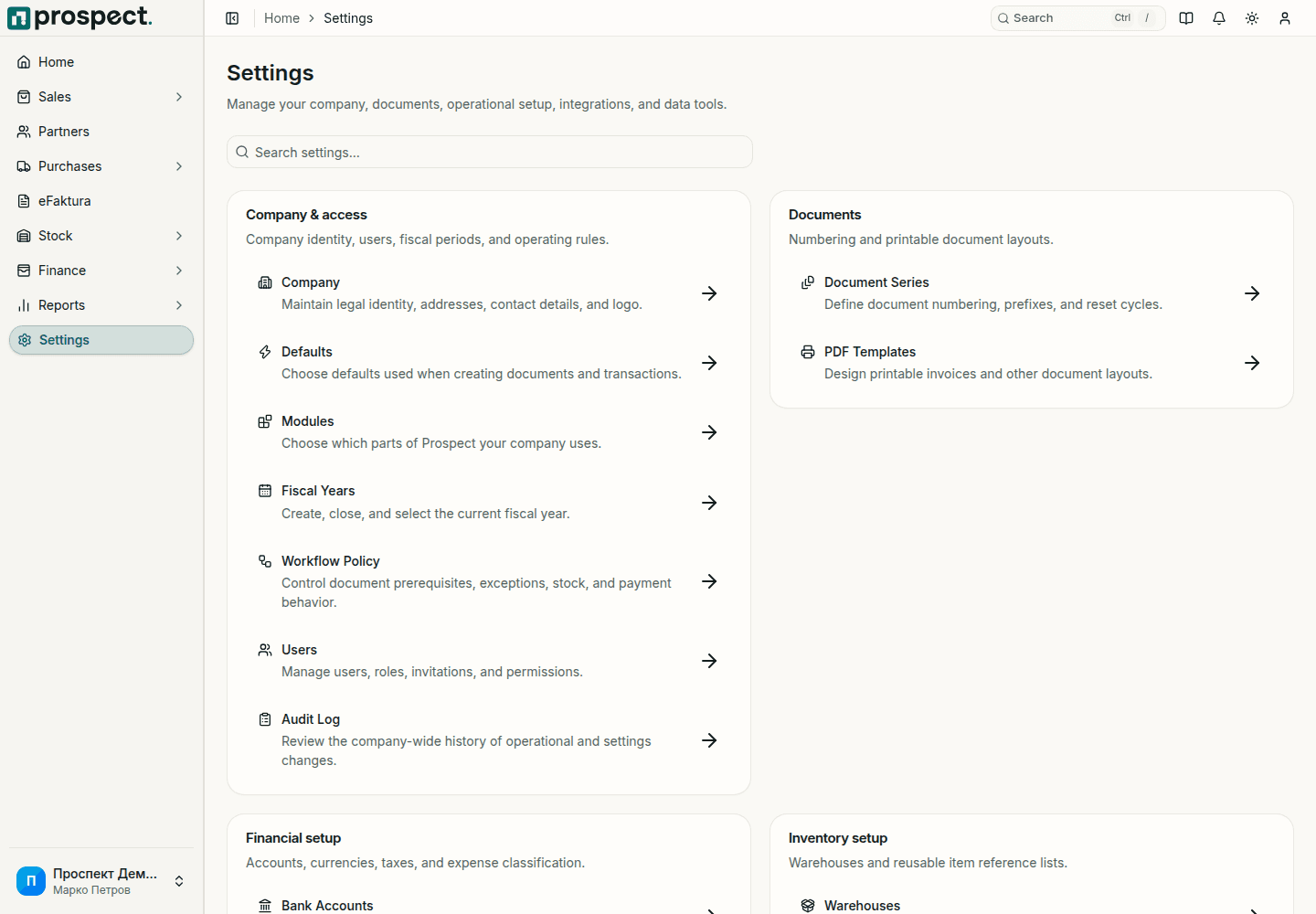
Task: Click the Company building icon
Action: click(265, 282)
